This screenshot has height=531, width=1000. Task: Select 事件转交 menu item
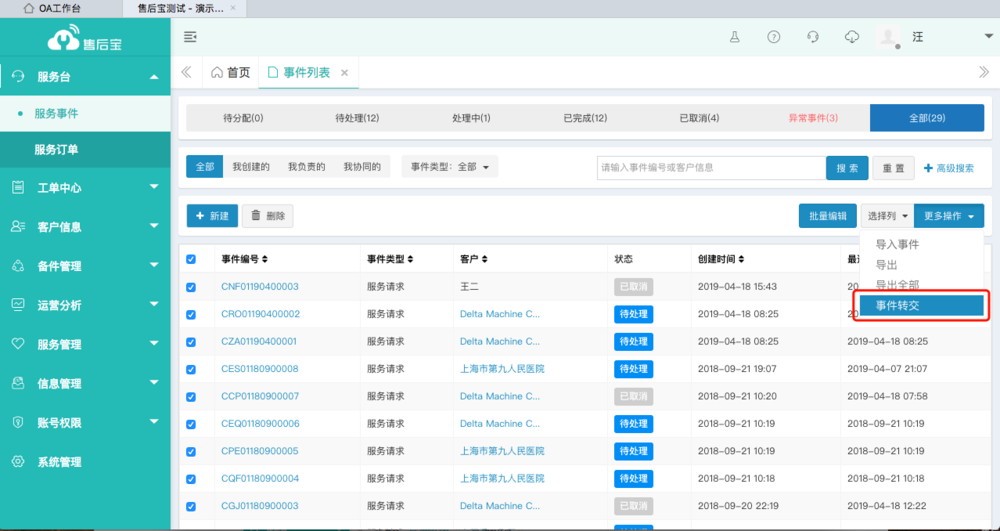click(922, 305)
